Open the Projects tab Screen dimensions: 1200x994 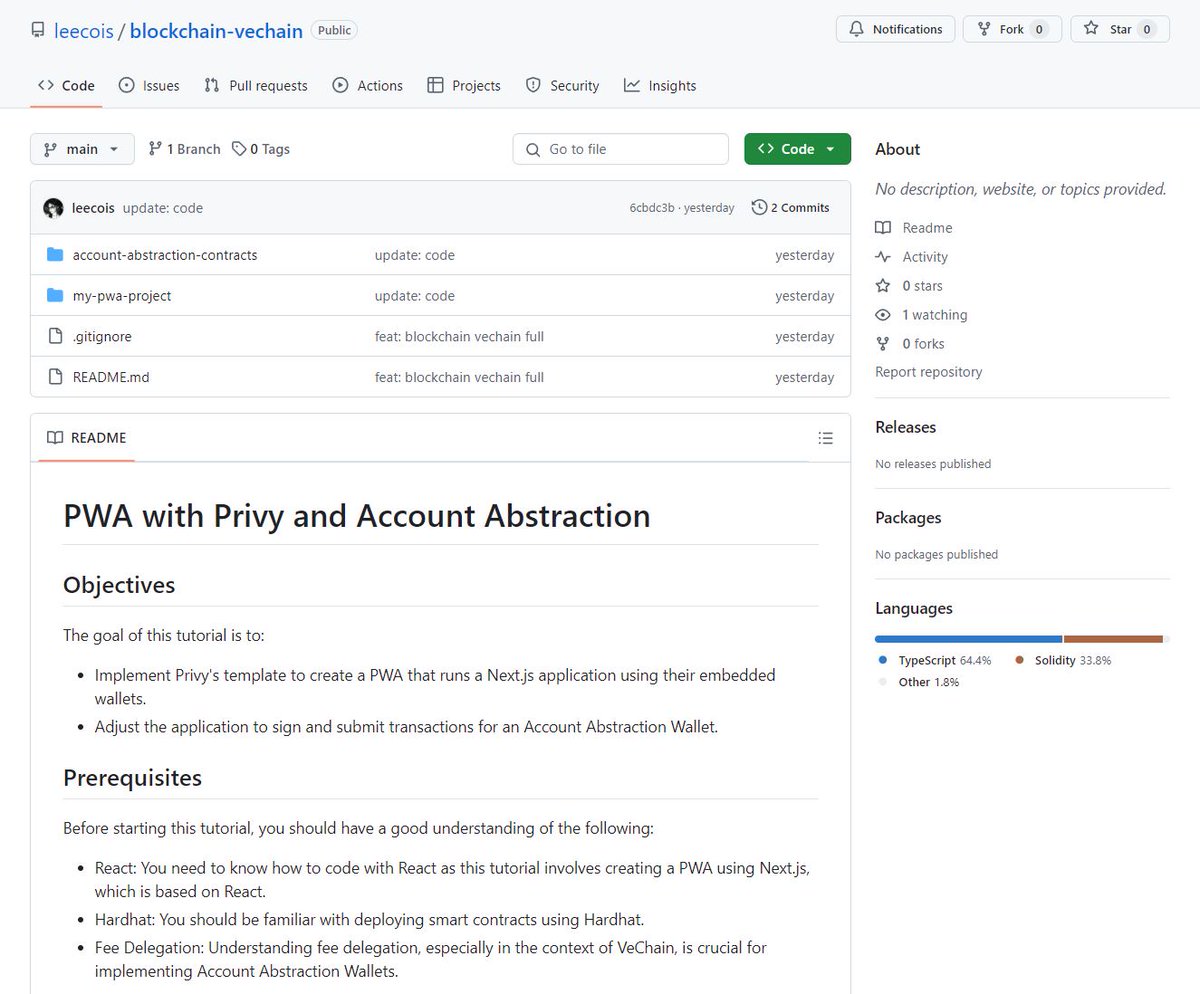pos(464,86)
